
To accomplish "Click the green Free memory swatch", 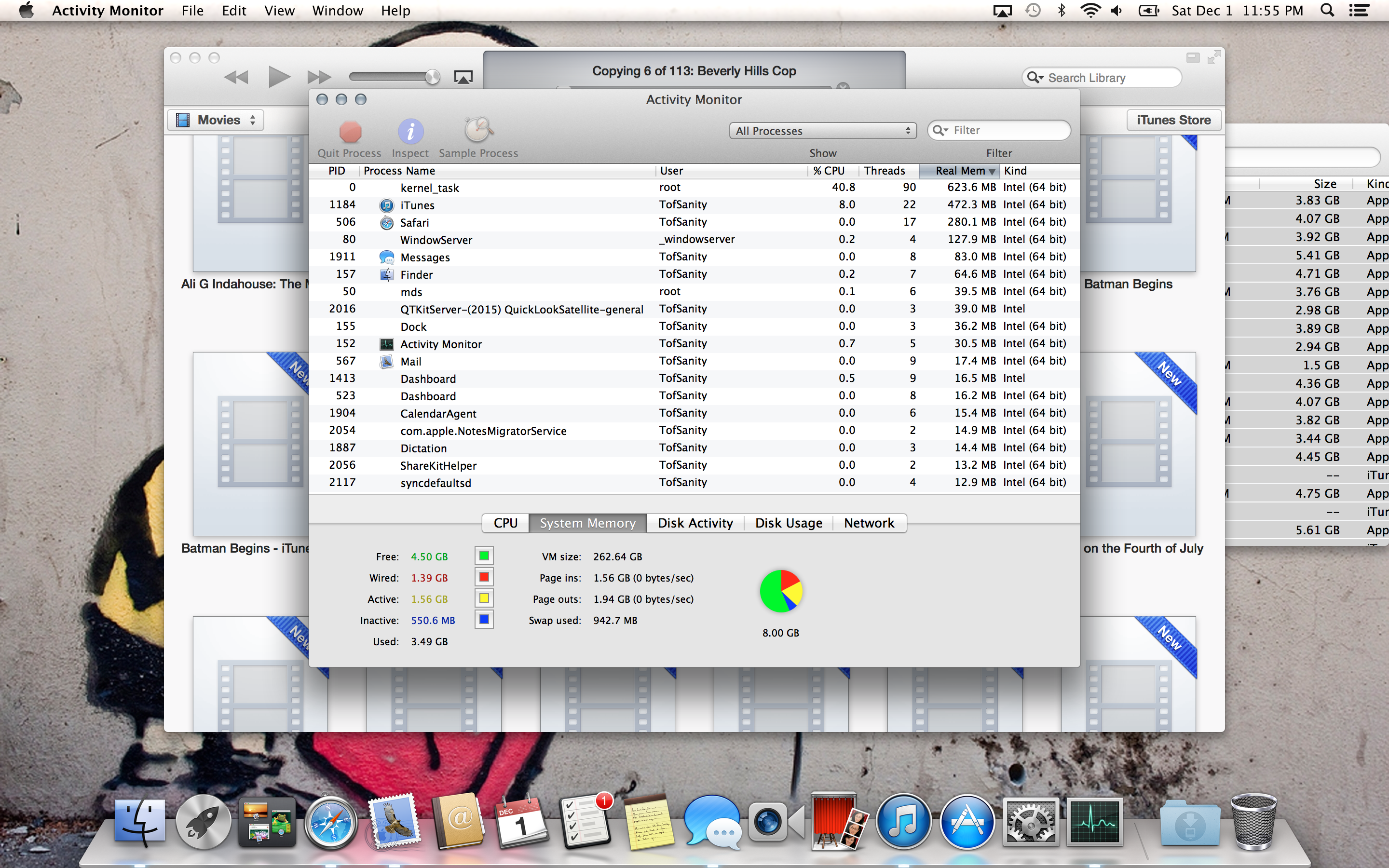I will pyautogui.click(x=484, y=556).
